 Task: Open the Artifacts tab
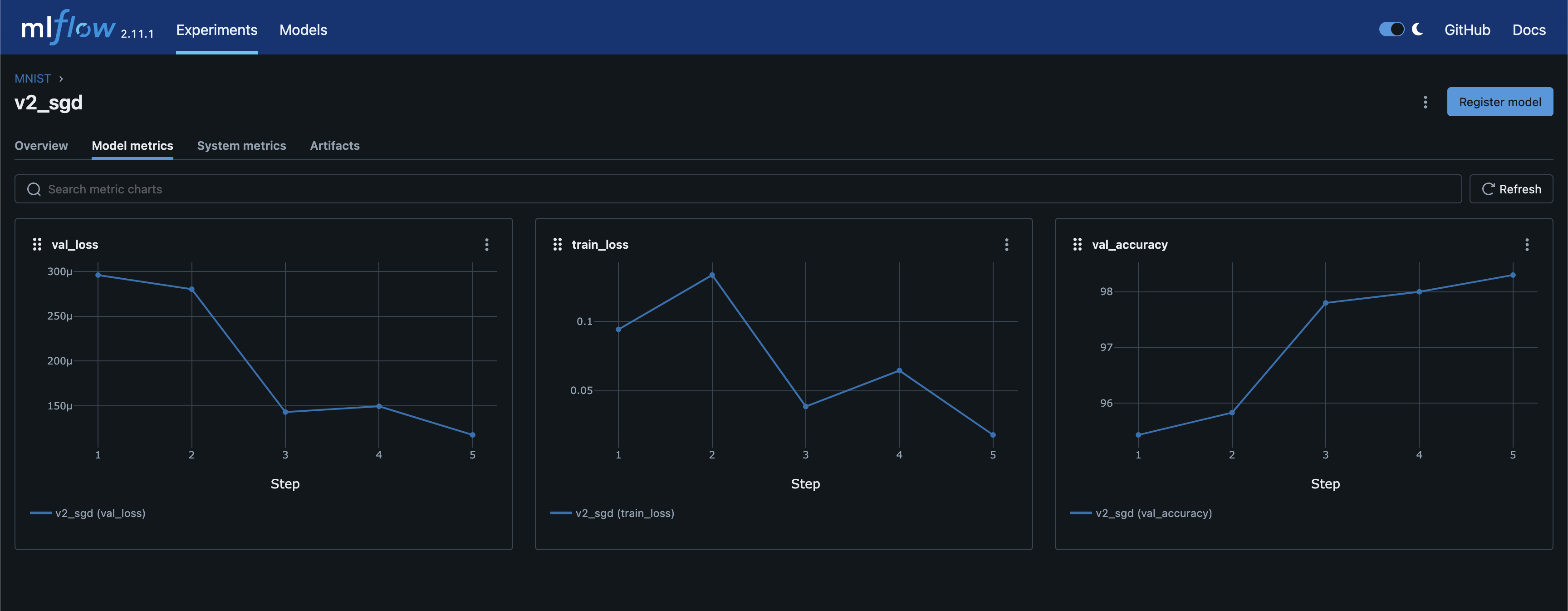point(334,146)
